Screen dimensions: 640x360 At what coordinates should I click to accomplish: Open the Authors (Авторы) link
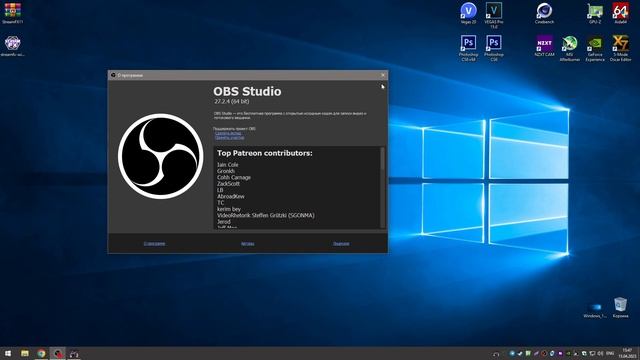click(x=247, y=244)
